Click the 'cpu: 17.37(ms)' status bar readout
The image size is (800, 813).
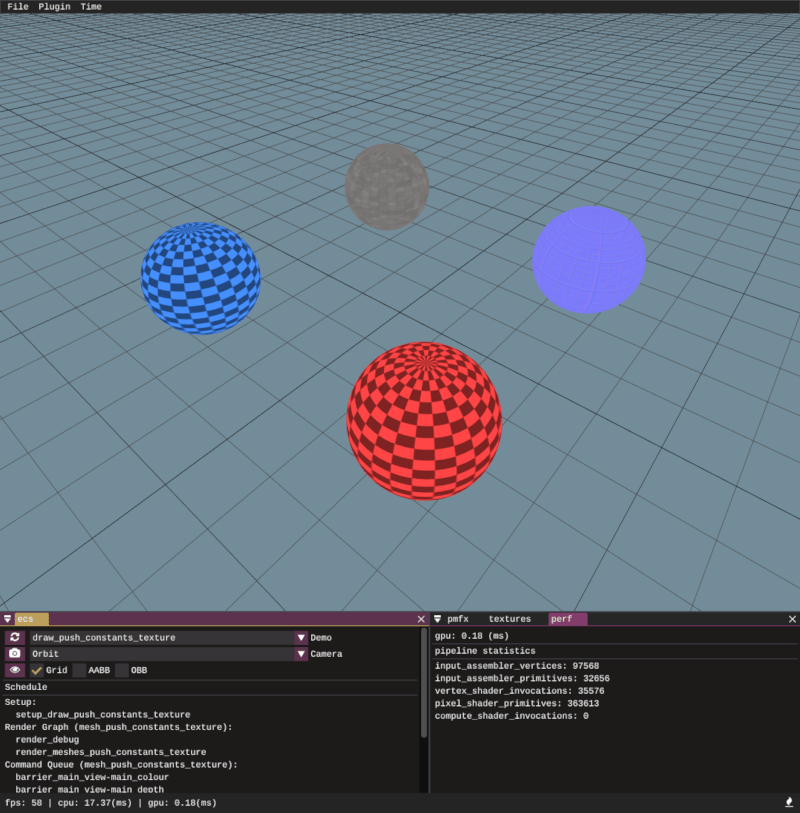[x=94, y=803]
